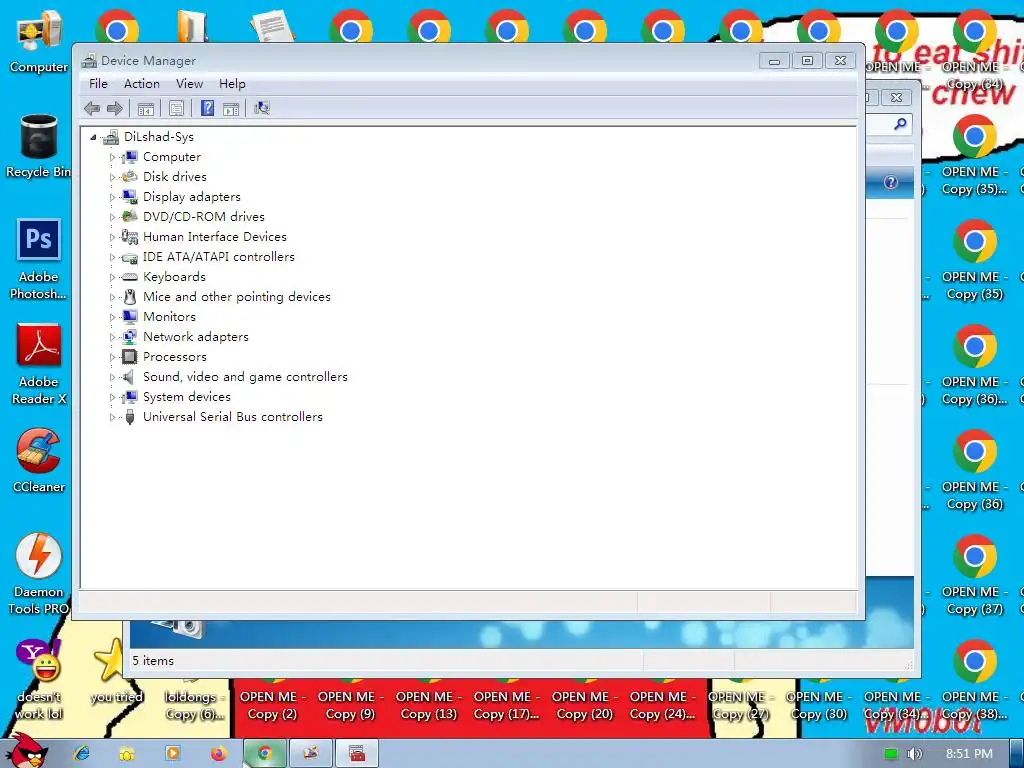Screen dimensions: 1024x768
Task: Toggle the Show/Hide Action Pane toolbar icon
Action: [231, 108]
